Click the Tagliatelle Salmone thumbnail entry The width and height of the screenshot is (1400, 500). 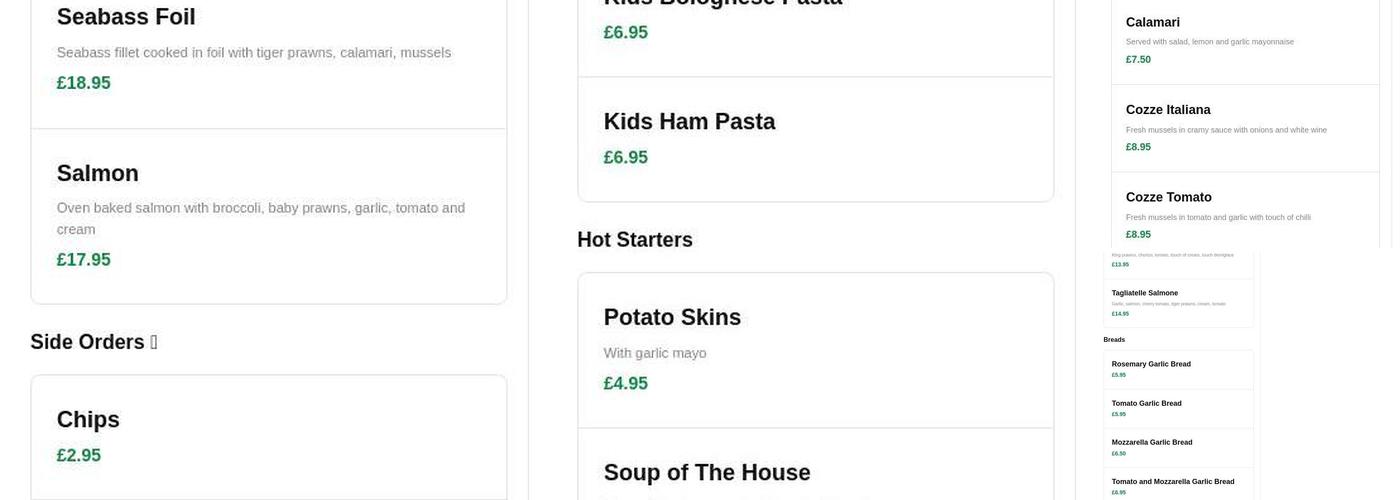click(x=1144, y=293)
